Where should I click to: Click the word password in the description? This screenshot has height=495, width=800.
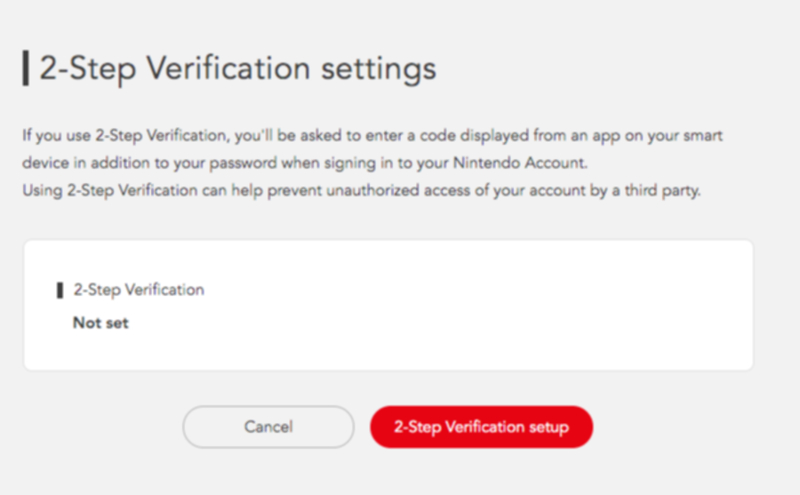click(x=243, y=163)
